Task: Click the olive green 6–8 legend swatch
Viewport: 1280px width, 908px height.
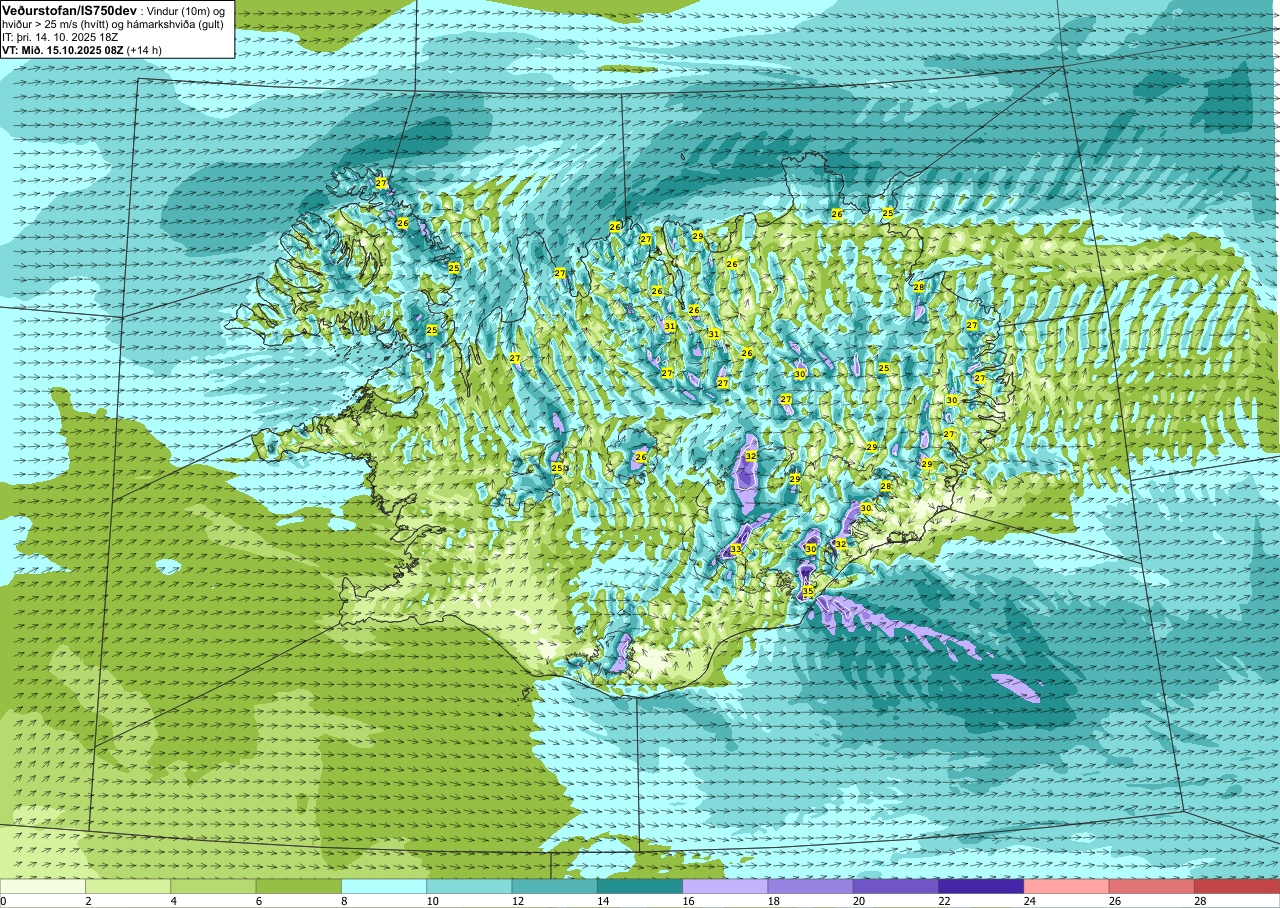Action: click(x=299, y=886)
